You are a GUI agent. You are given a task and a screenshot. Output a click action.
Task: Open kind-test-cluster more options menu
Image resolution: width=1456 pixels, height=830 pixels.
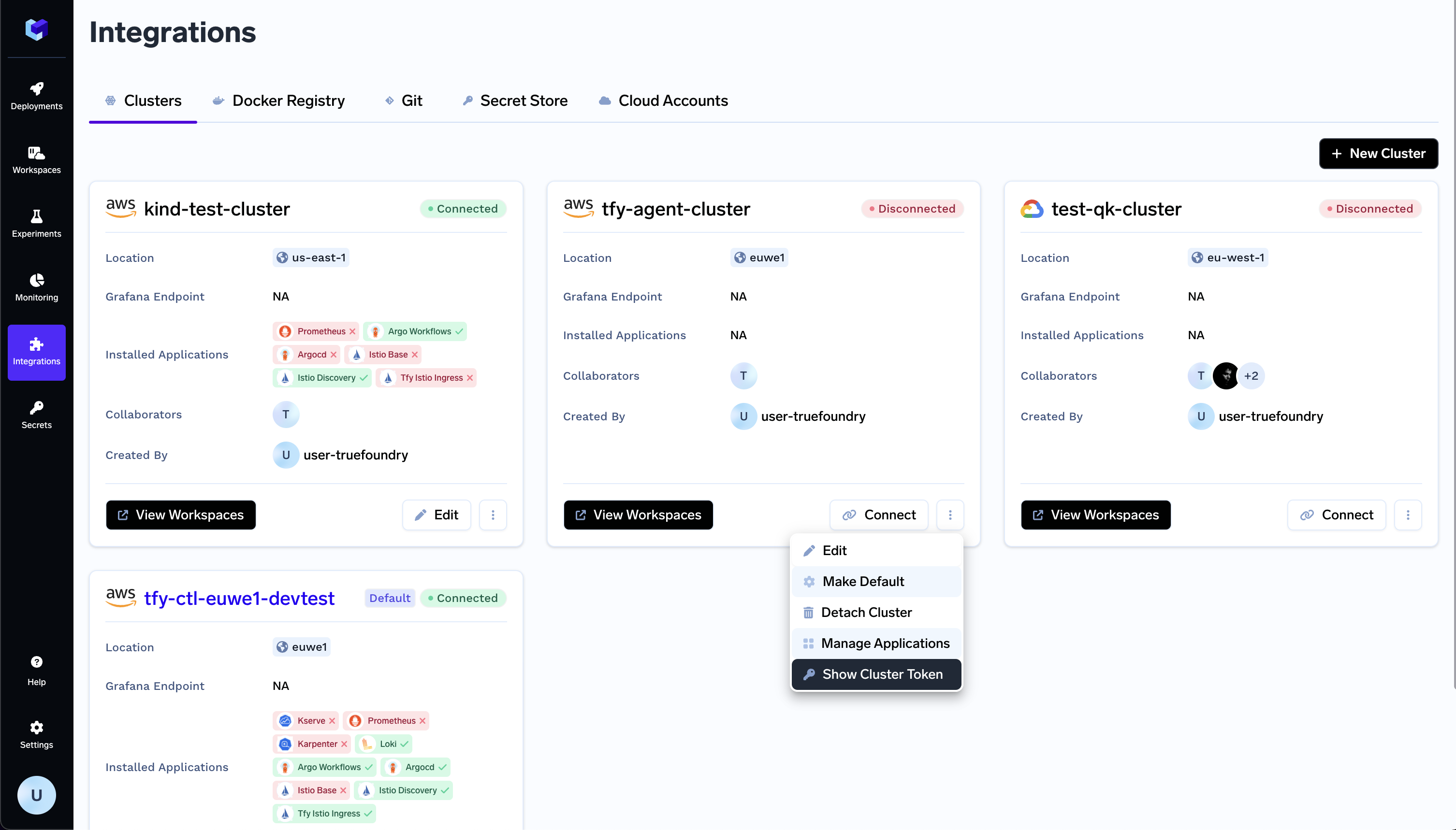[x=493, y=515]
